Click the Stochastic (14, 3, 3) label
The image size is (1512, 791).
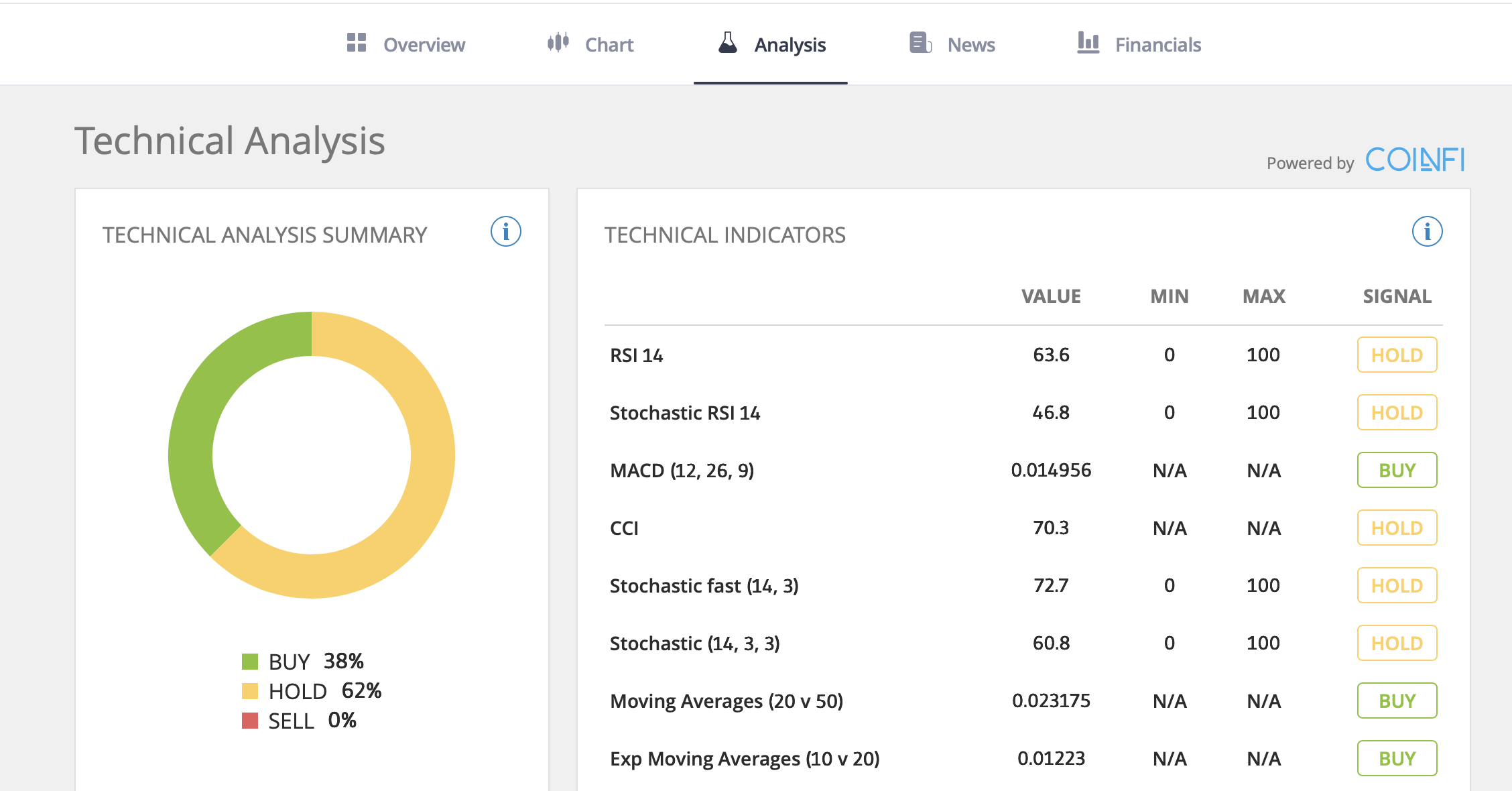695,644
